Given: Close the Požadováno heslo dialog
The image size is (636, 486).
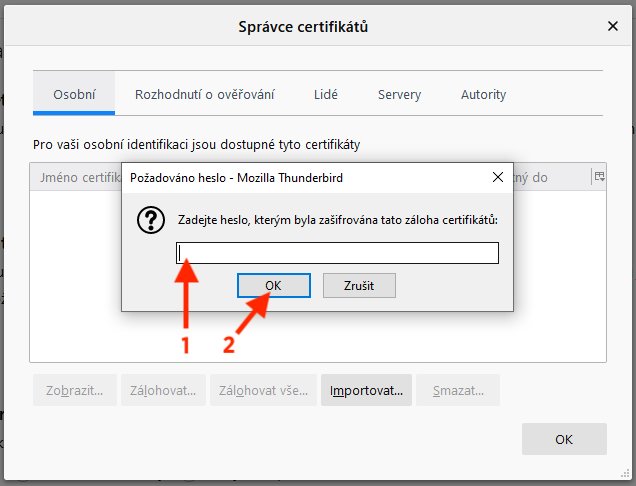Looking at the screenshot, I should [497, 178].
